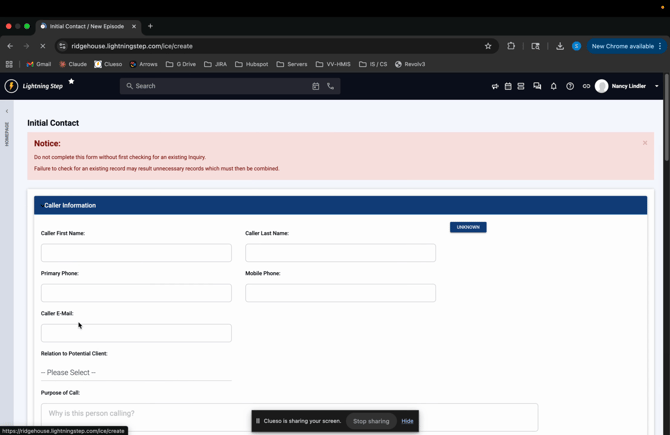Open Relation to Potential Client dropdown
This screenshot has width=670, height=435.
136,373
